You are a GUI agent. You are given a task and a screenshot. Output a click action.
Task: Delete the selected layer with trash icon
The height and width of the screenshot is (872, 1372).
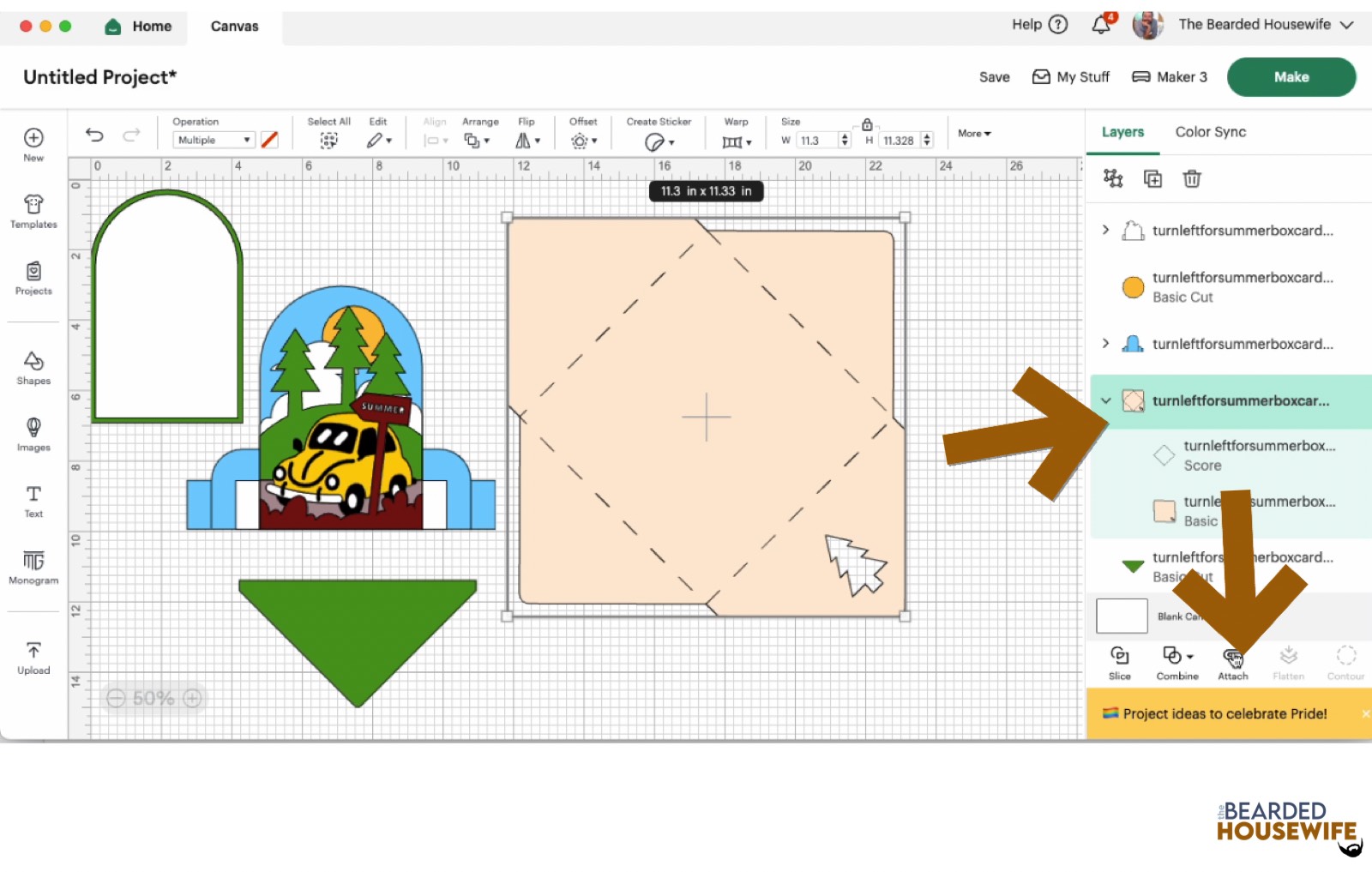pyautogui.click(x=1192, y=178)
